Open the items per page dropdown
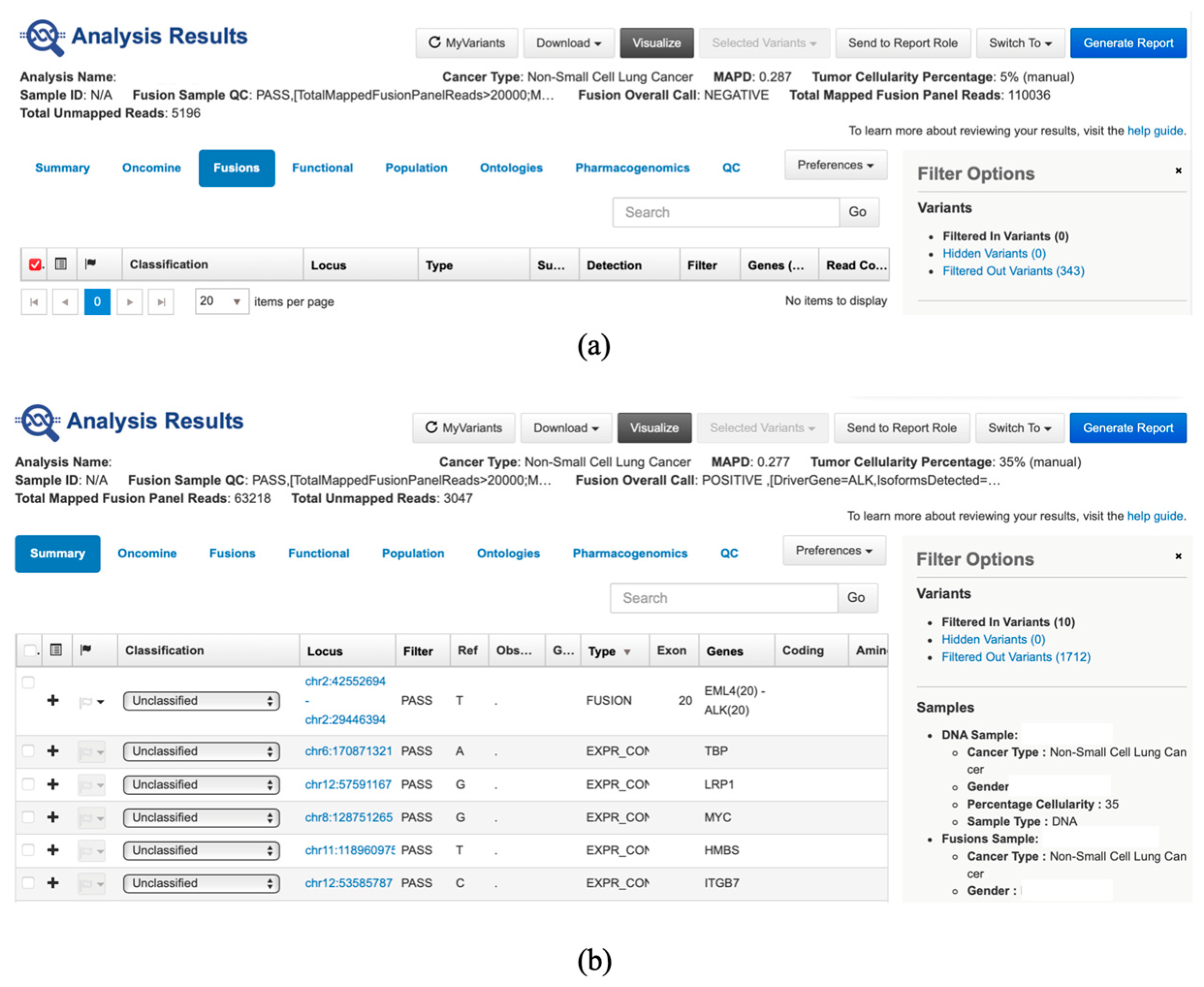 pos(221,301)
